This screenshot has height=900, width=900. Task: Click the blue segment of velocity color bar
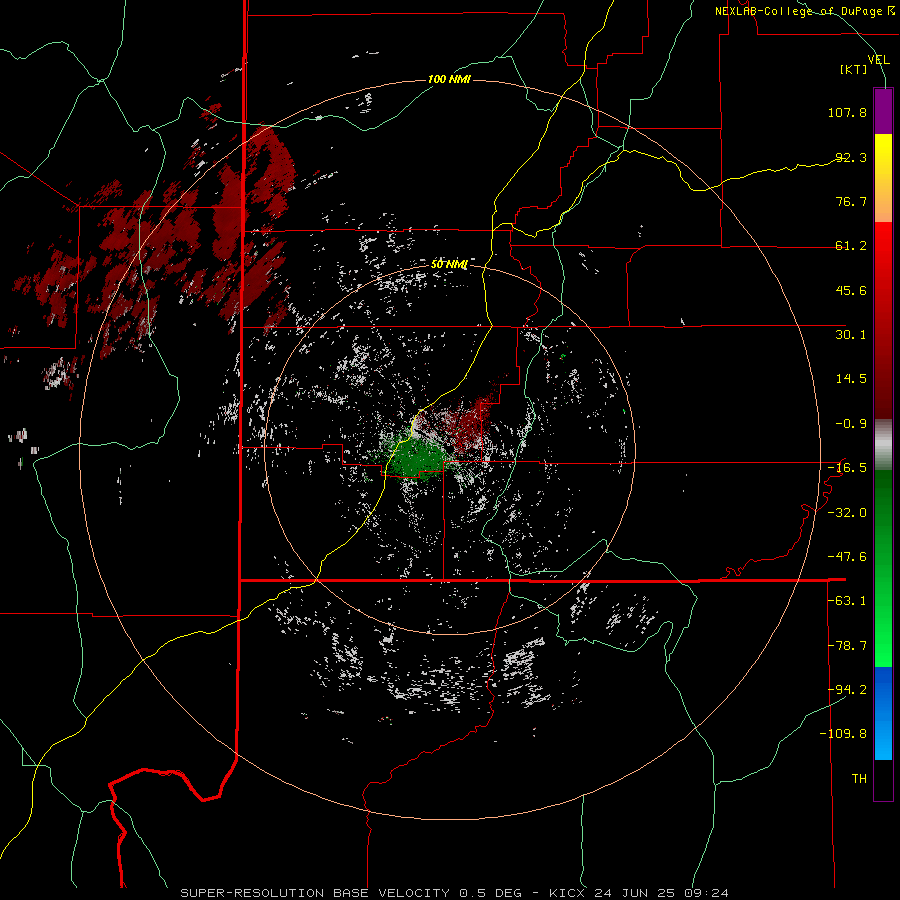pos(883,713)
